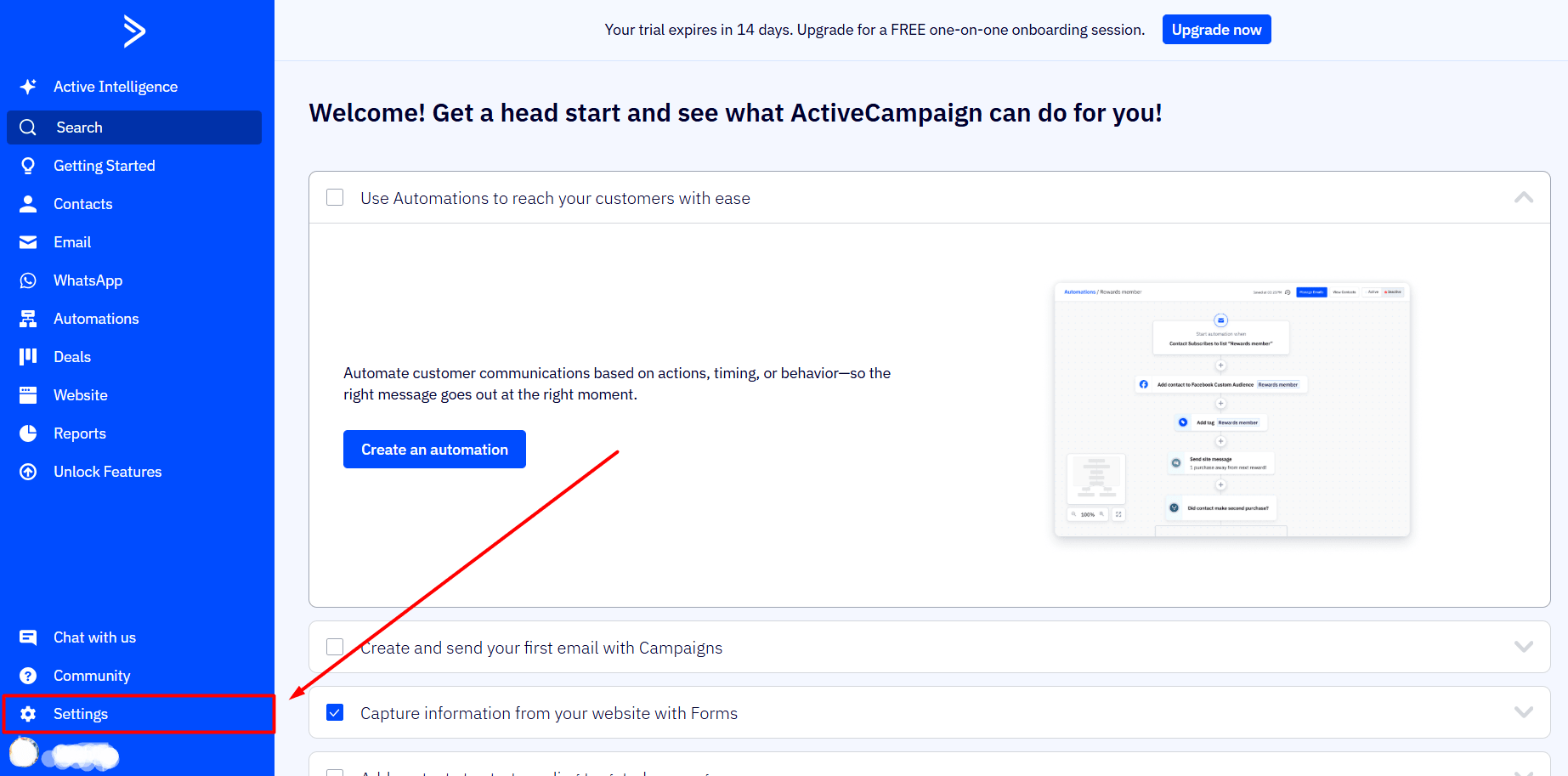Click the Website browser icon
The width and height of the screenshot is (1568, 776).
click(28, 395)
